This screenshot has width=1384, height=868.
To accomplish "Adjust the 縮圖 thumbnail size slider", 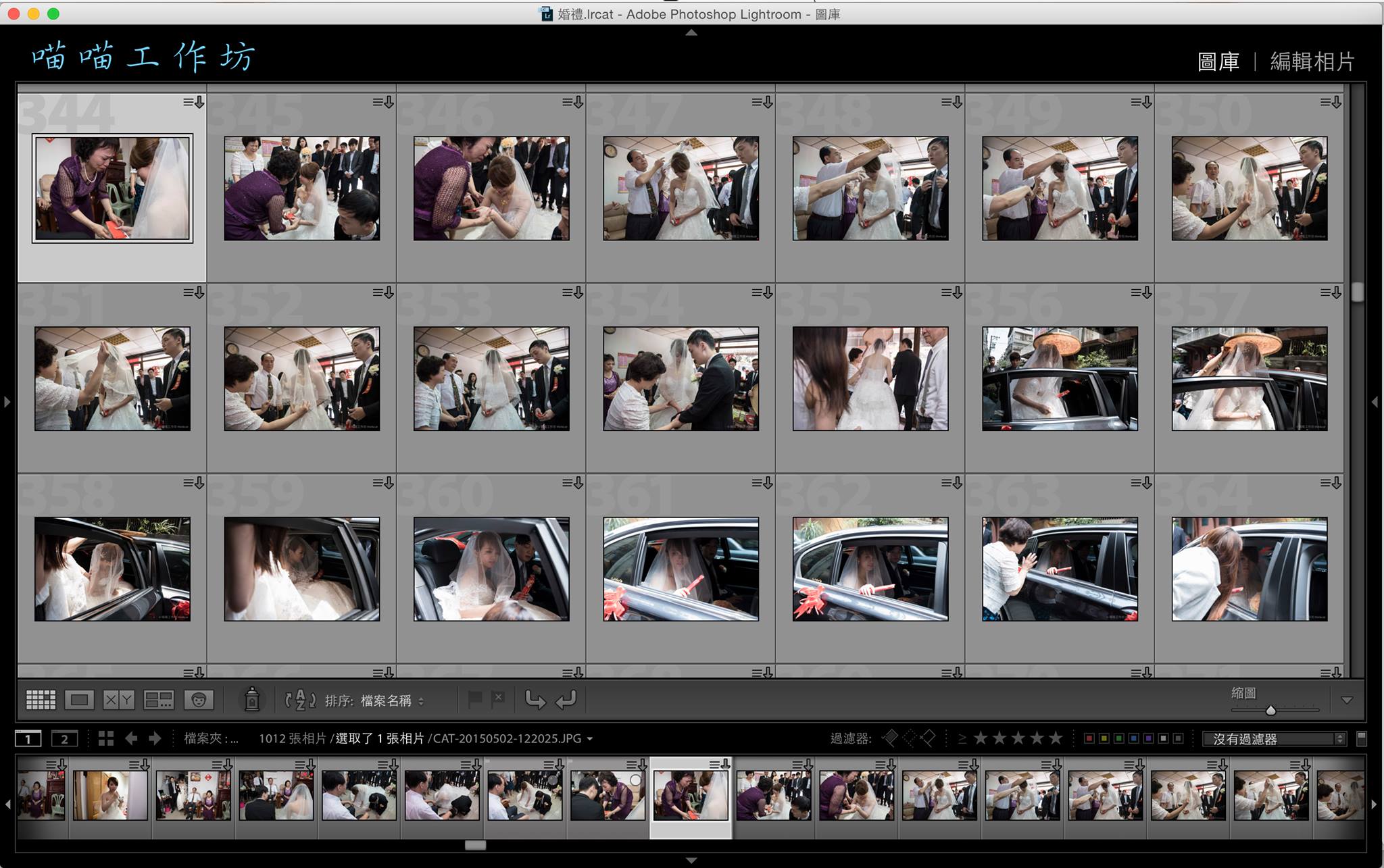I will pyautogui.click(x=1270, y=710).
